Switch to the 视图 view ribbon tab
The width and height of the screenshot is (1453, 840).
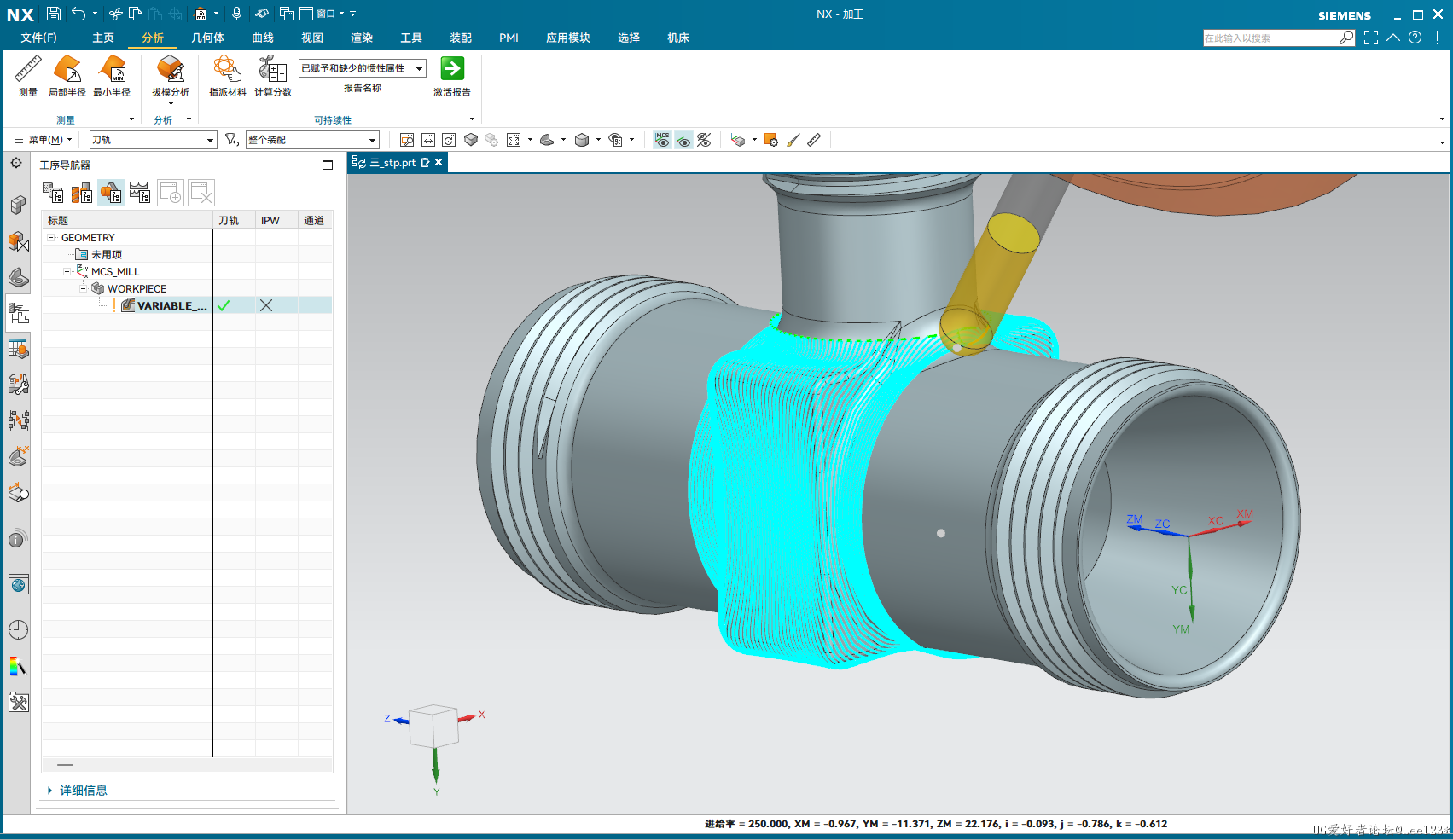coord(312,38)
